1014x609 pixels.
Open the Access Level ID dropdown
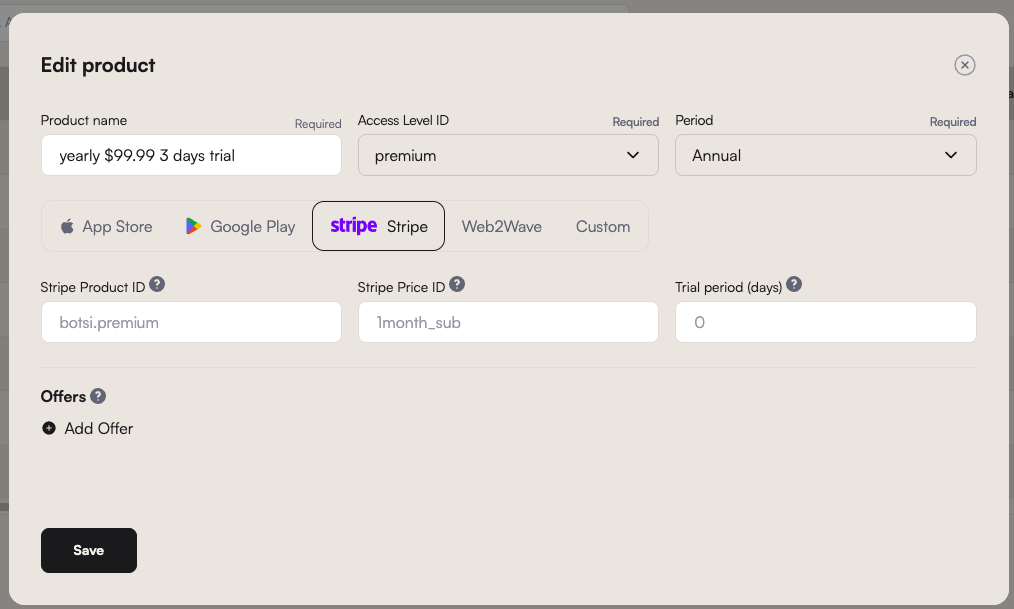tap(508, 155)
